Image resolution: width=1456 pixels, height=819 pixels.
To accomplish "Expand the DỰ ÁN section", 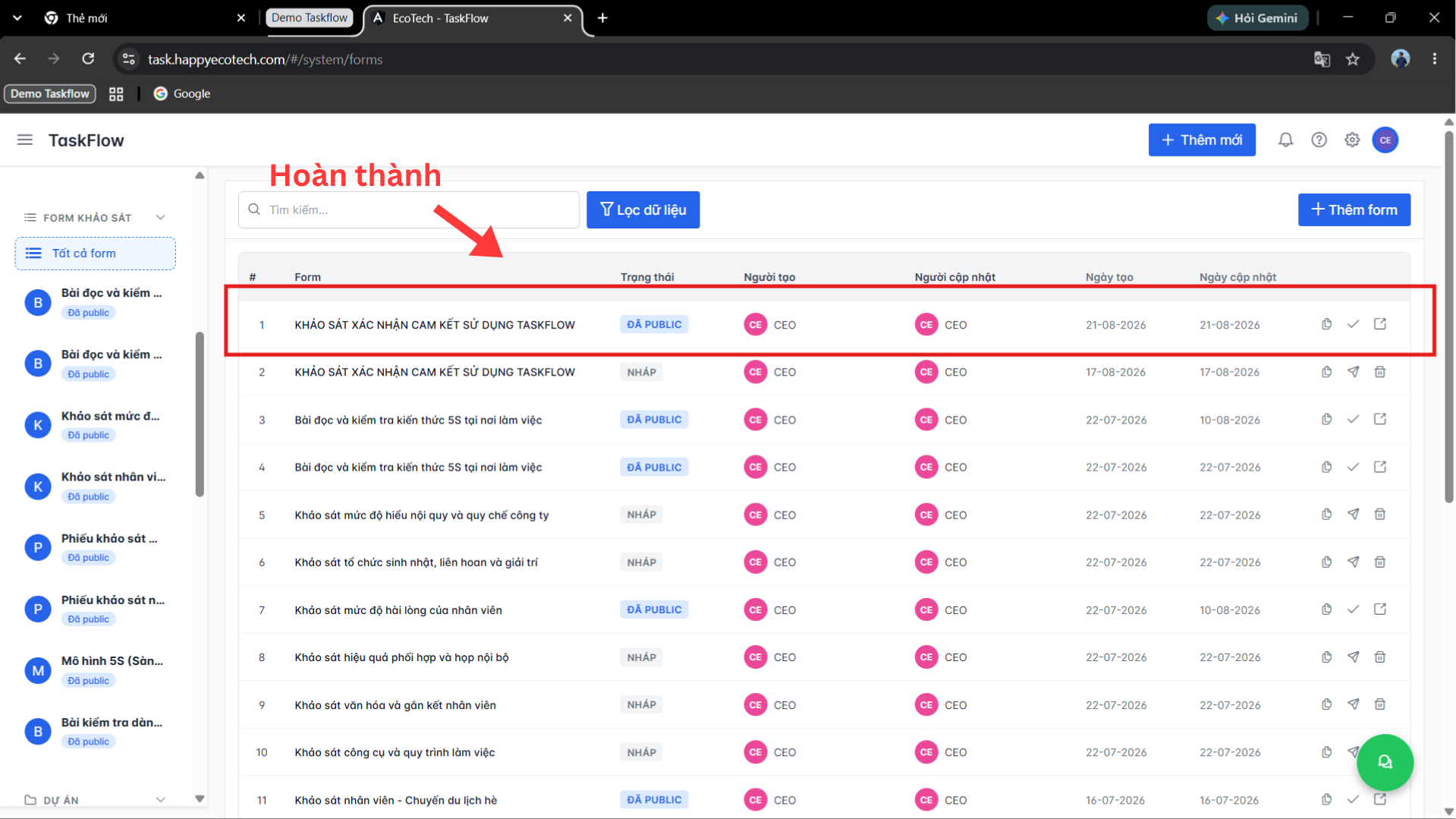I will click(x=161, y=800).
